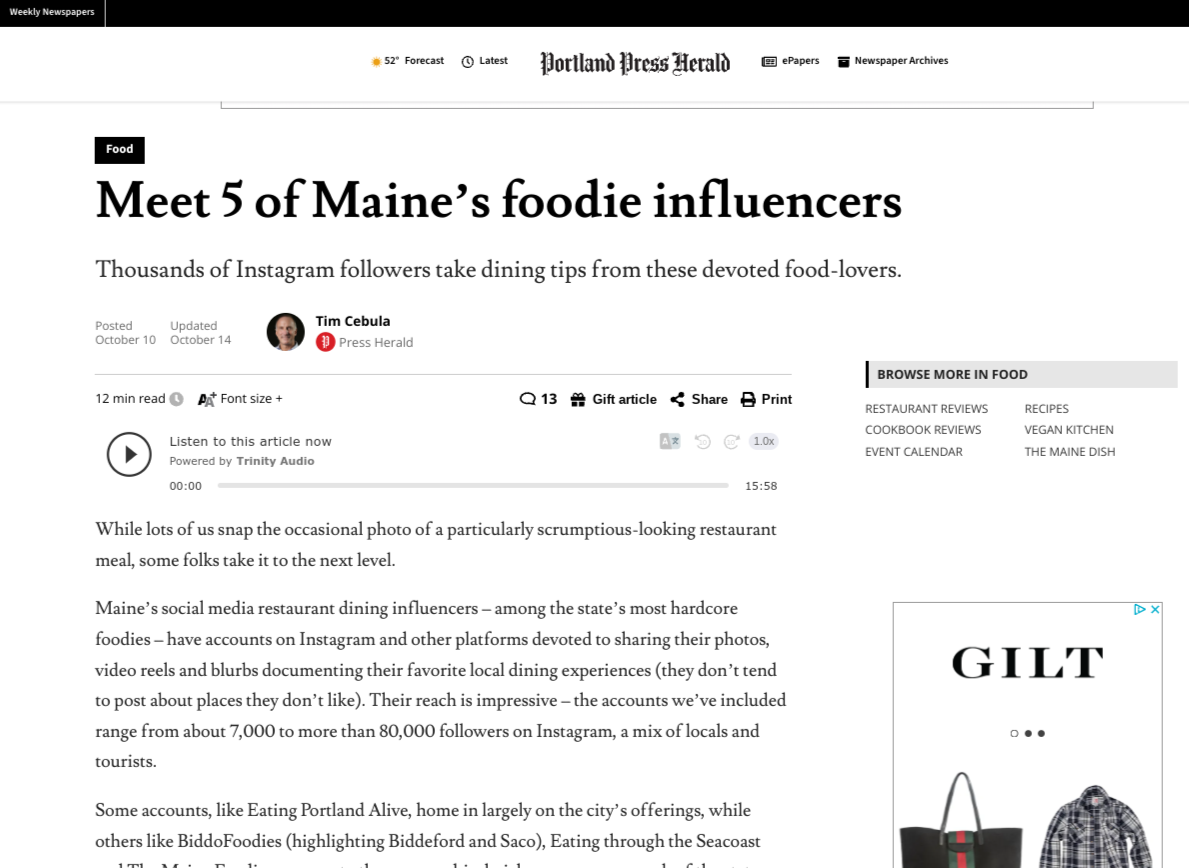The width and height of the screenshot is (1189, 868).
Task: Go to Newspaper Archives
Action: click(892, 61)
